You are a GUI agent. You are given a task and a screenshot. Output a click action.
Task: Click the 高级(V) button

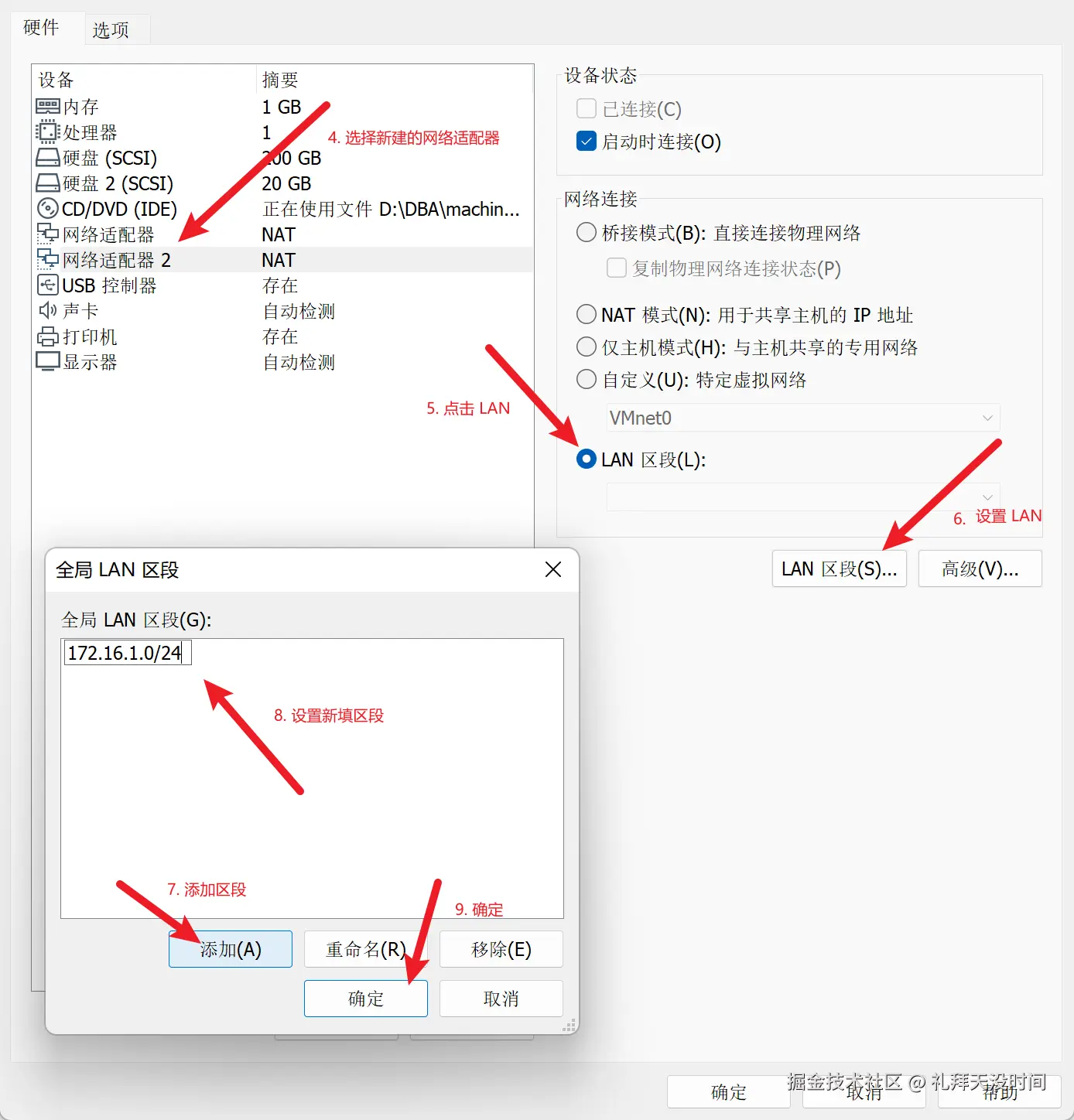click(980, 569)
